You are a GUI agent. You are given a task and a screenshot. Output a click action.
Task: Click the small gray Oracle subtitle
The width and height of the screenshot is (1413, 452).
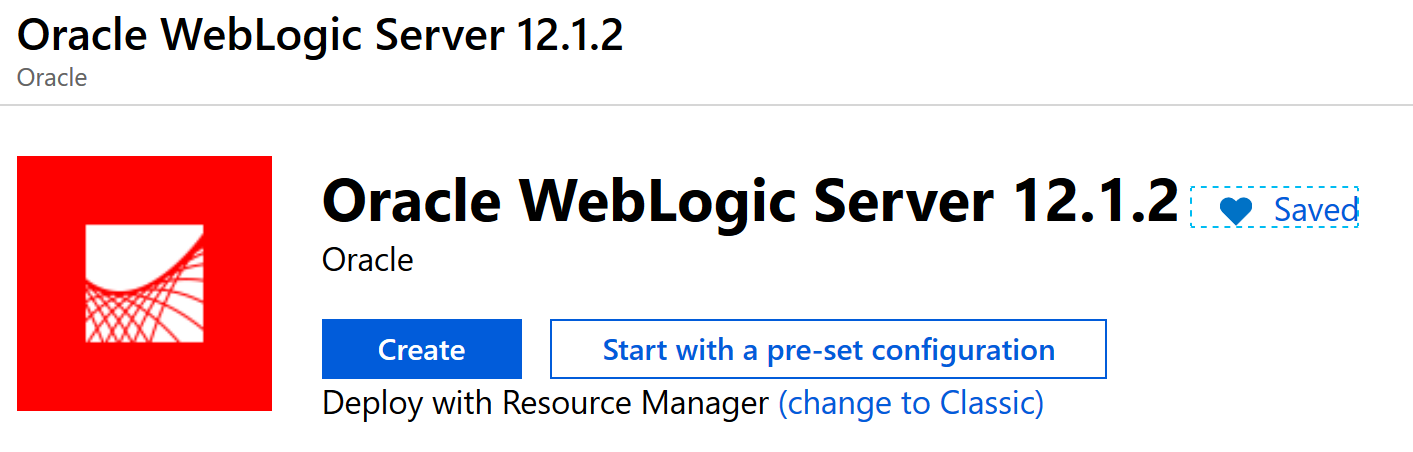coord(52,77)
